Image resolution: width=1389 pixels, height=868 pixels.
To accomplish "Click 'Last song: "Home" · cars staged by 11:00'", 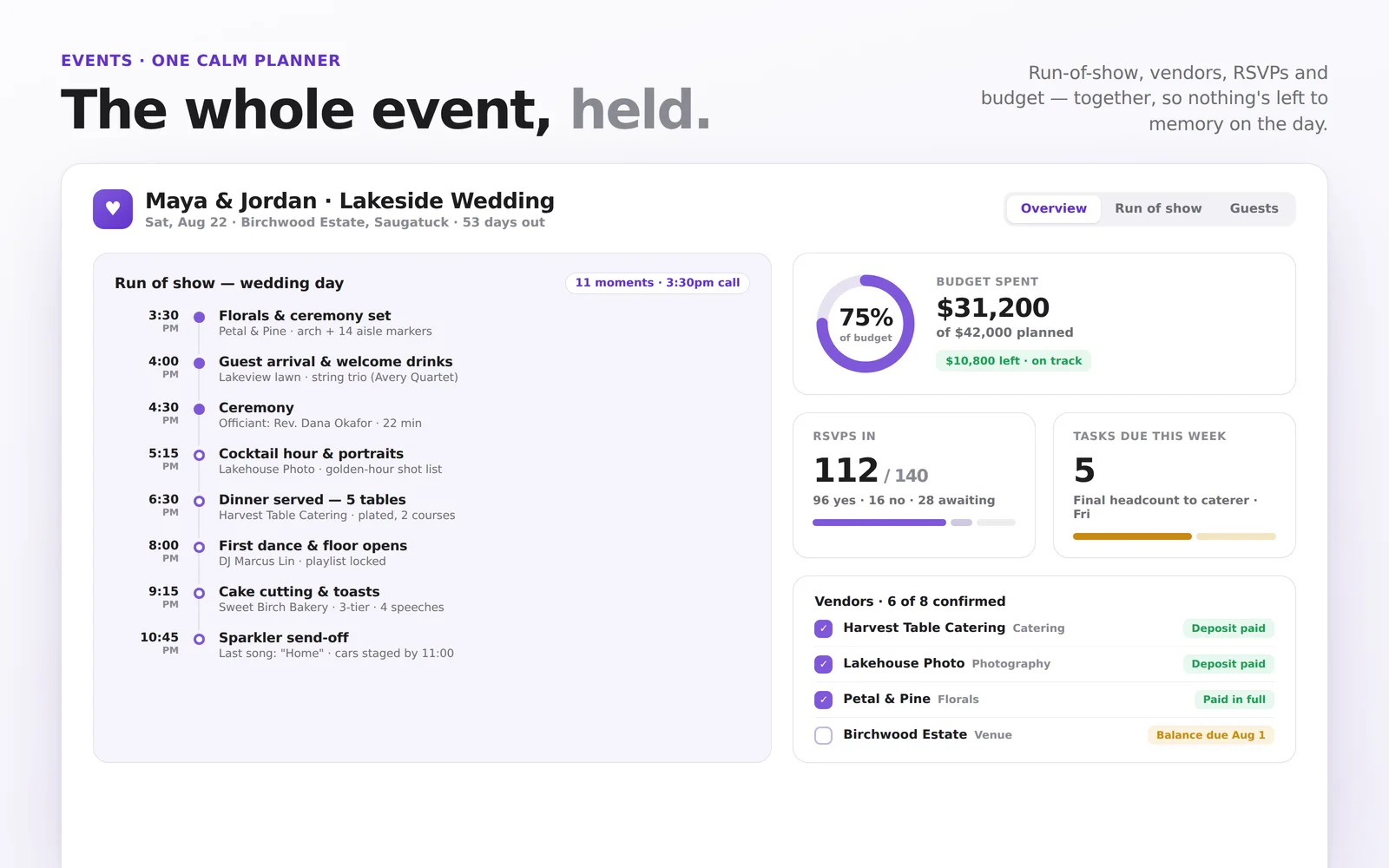I will (x=336, y=654).
